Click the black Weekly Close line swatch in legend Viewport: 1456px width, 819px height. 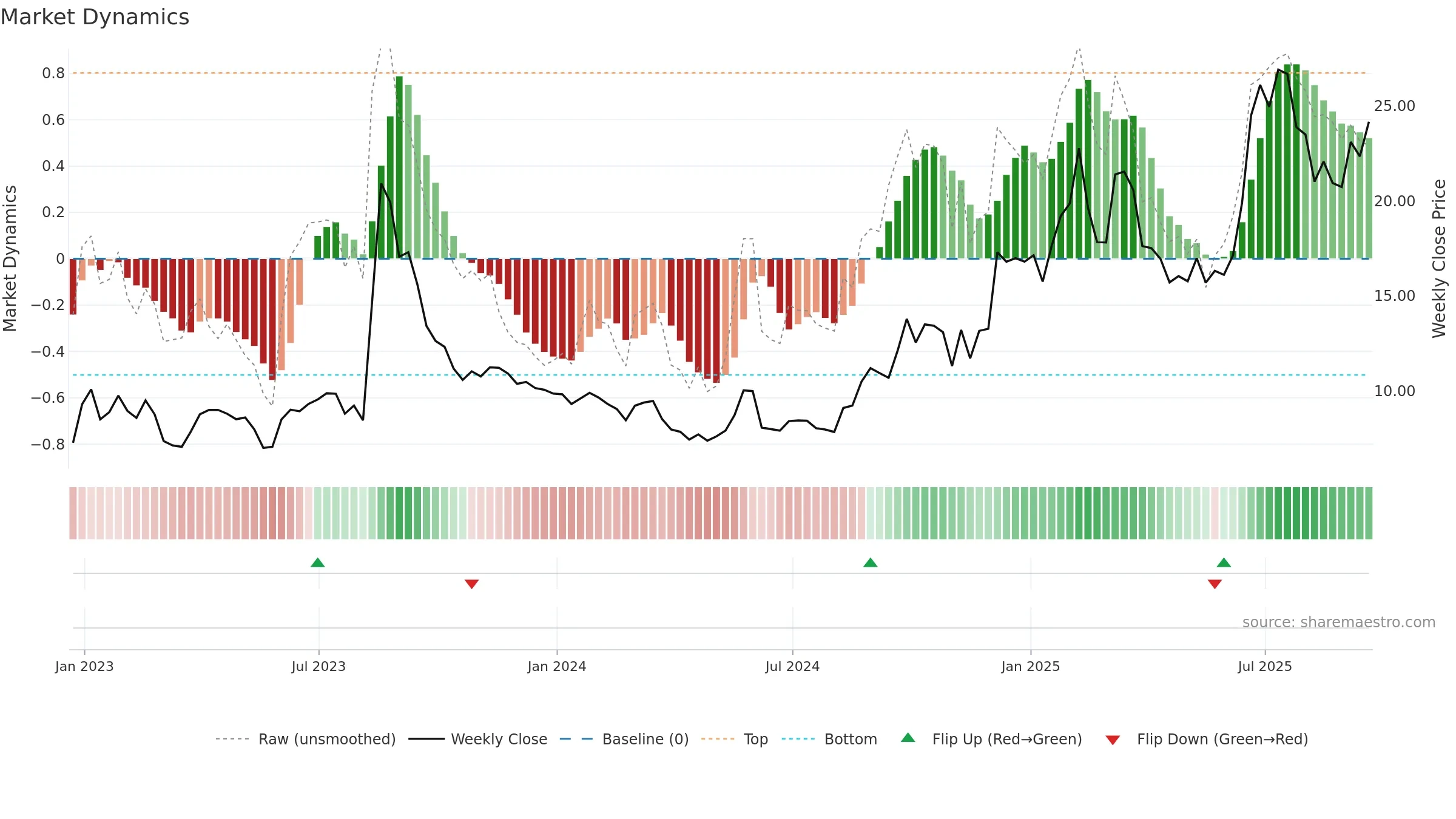(x=426, y=739)
